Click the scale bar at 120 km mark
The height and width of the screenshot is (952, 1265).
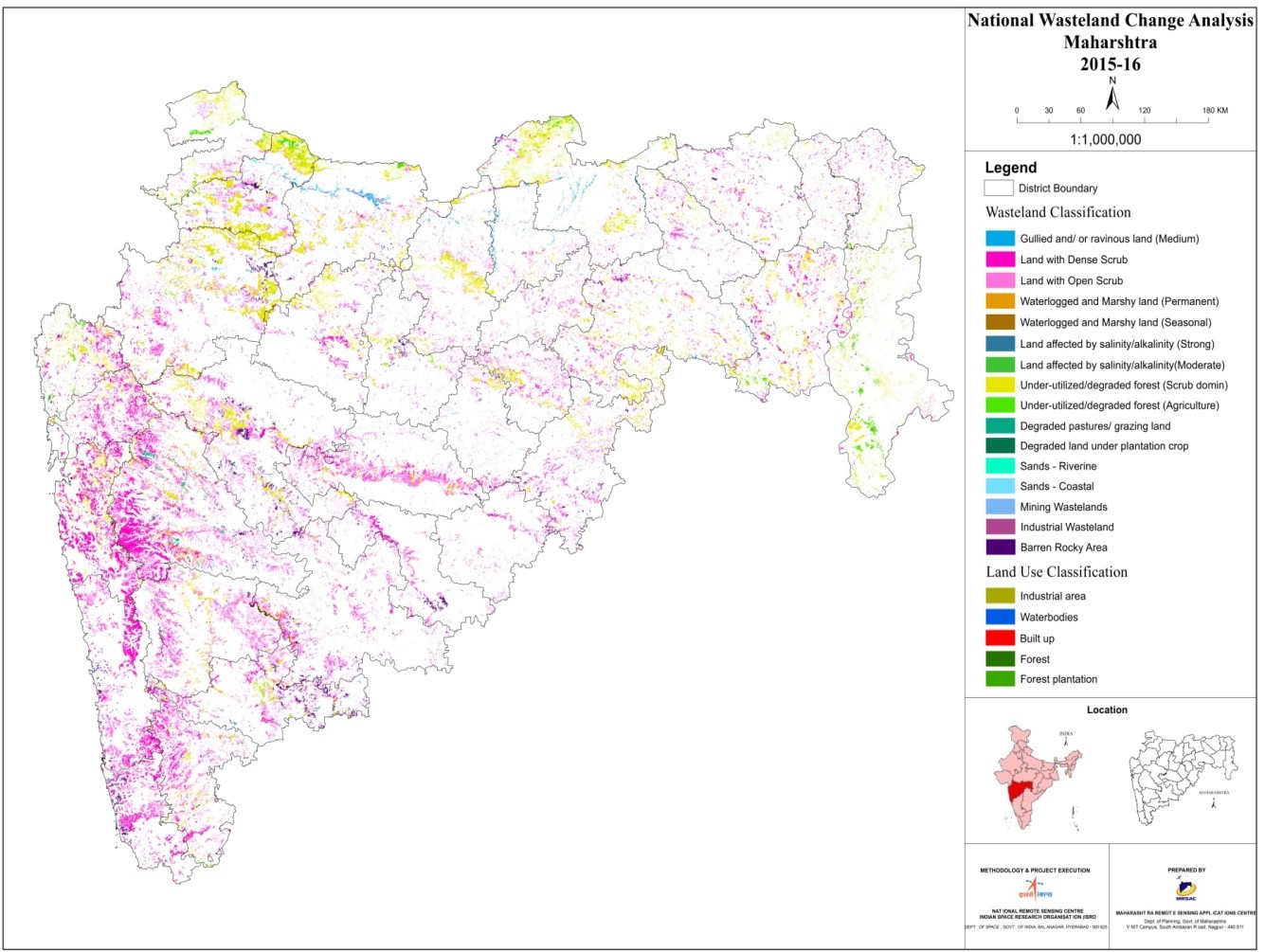point(1145,120)
